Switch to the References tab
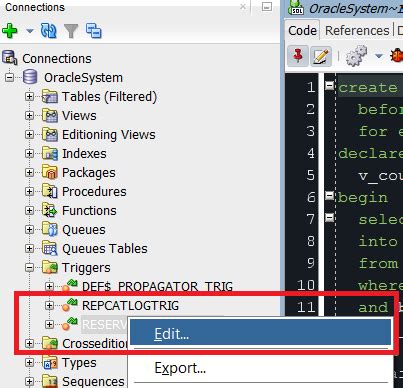403x388 pixels. click(x=357, y=30)
